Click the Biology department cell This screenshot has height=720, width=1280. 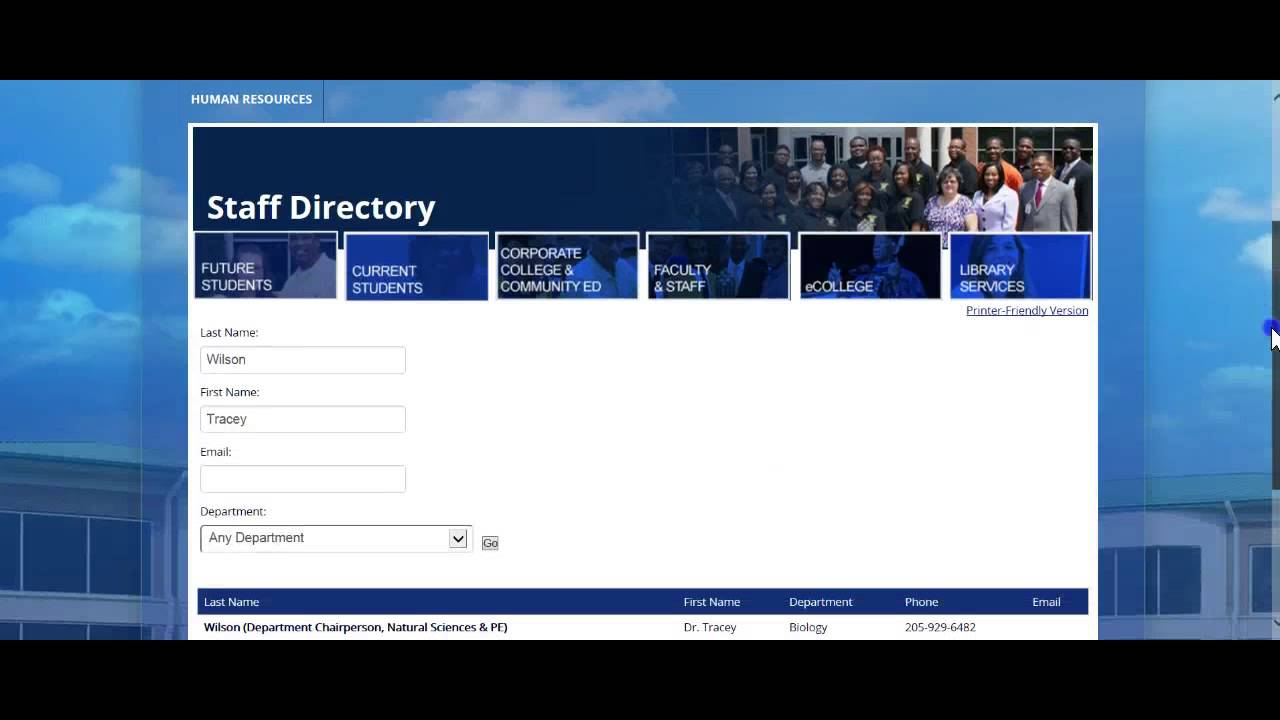808,627
